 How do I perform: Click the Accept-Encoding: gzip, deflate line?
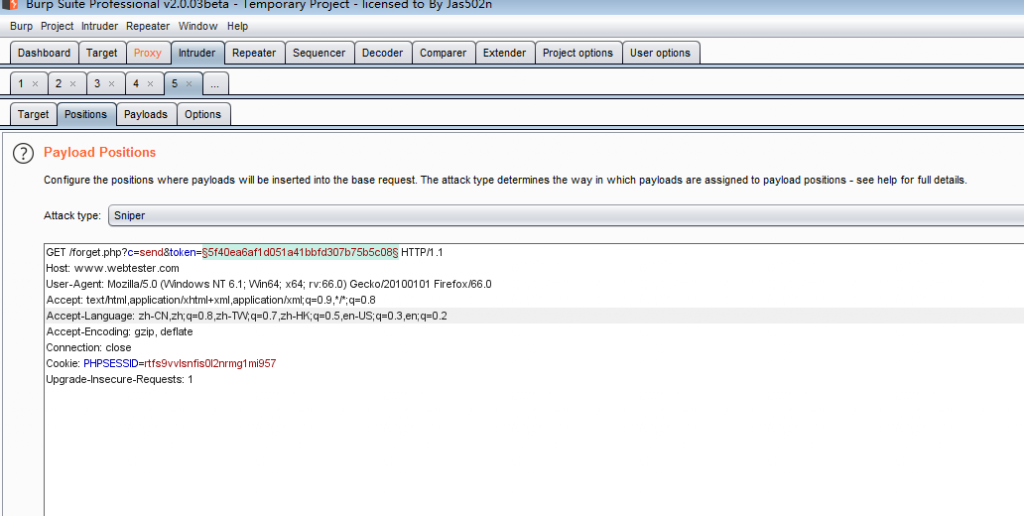[120, 332]
